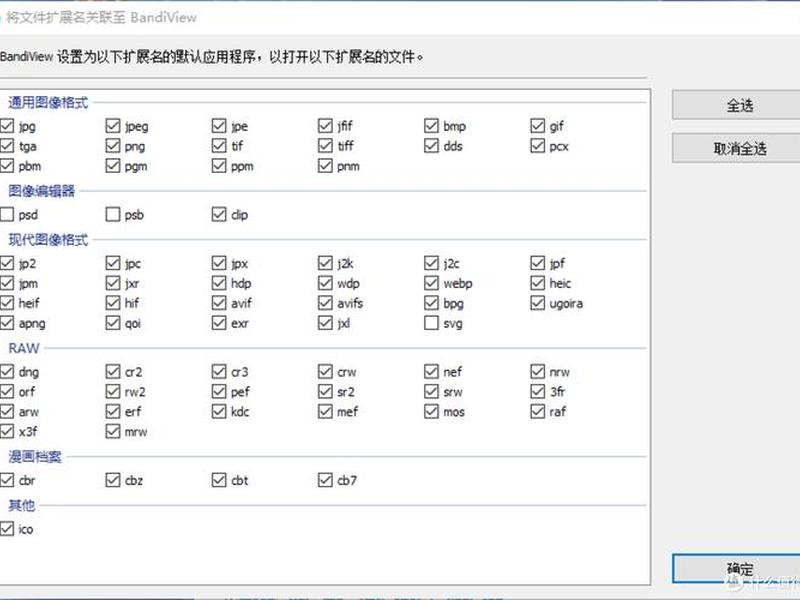The image size is (800, 600).
Task: Toggle the ppm checkbox
Action: pyautogui.click(x=219, y=166)
